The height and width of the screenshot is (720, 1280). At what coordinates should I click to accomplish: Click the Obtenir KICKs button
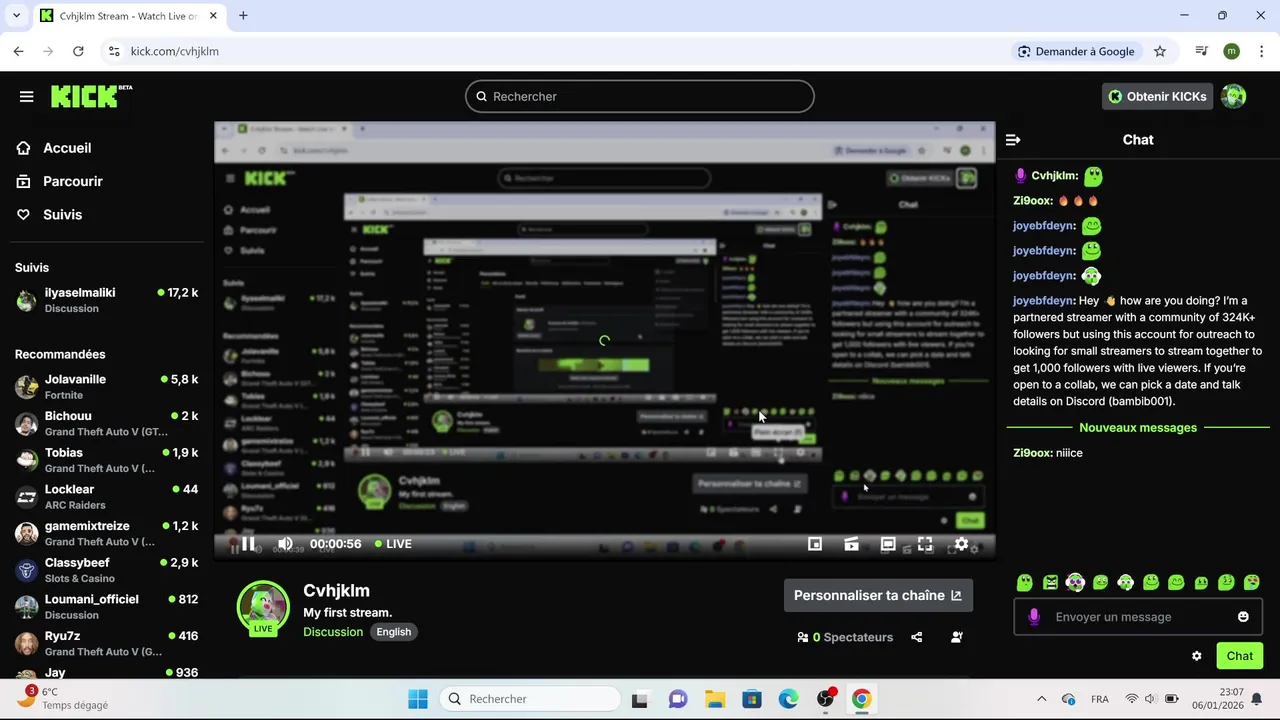tap(1157, 96)
